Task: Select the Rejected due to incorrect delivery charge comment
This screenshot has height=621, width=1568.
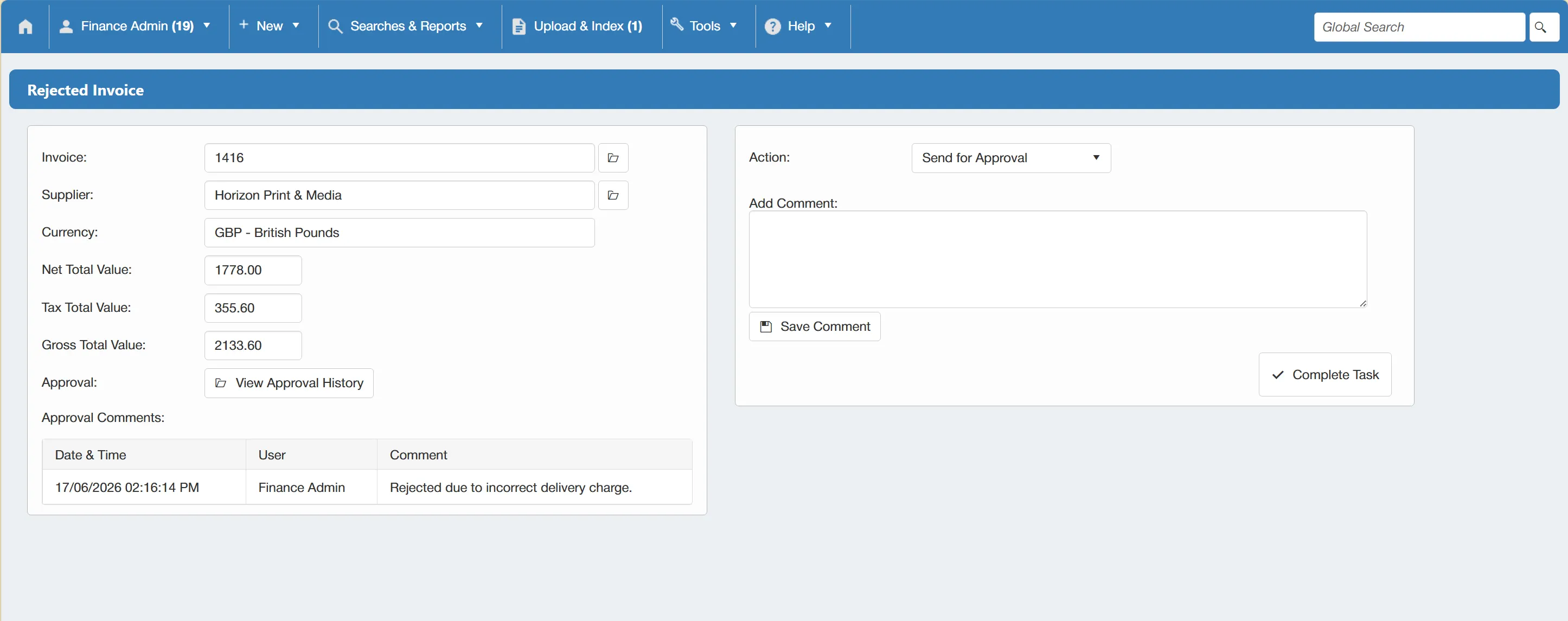Action: click(x=534, y=487)
